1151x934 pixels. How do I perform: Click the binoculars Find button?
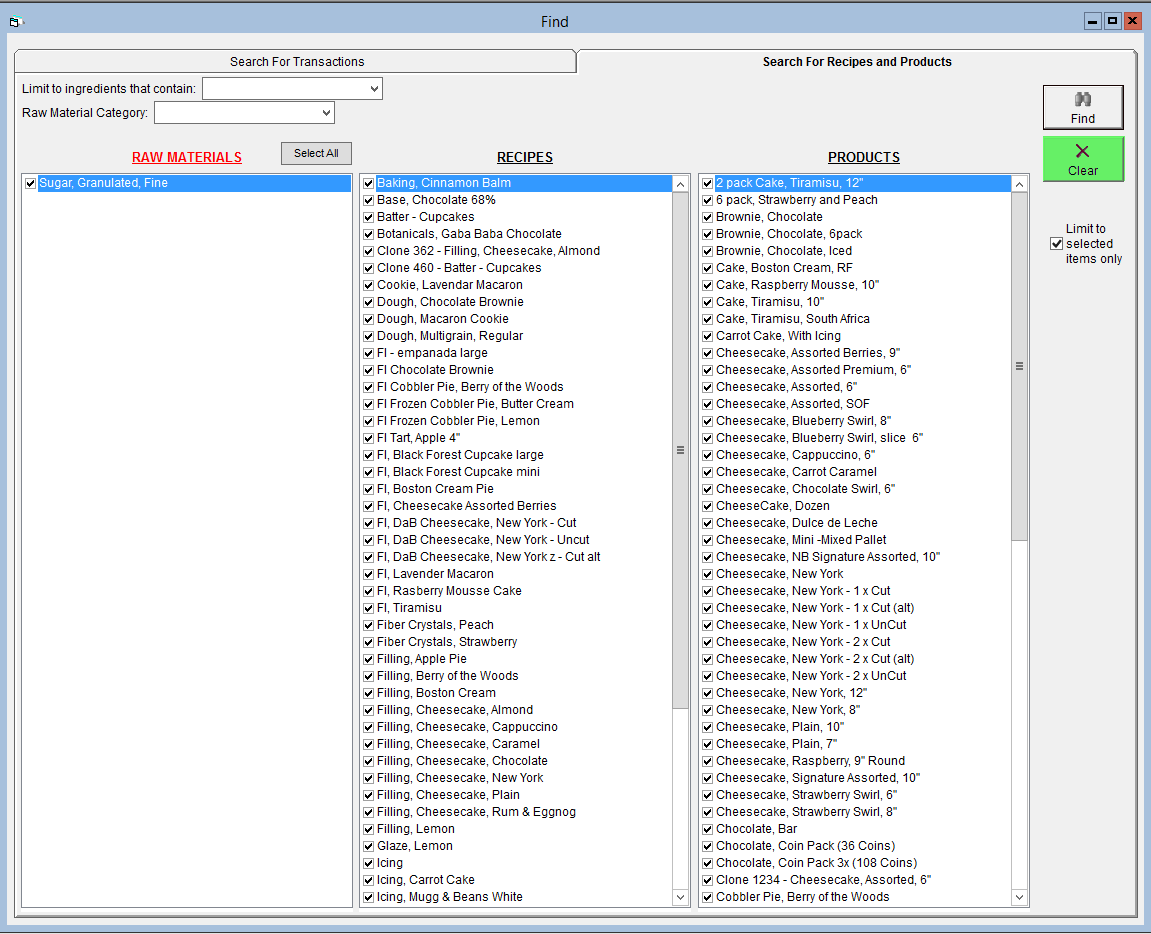point(1082,107)
